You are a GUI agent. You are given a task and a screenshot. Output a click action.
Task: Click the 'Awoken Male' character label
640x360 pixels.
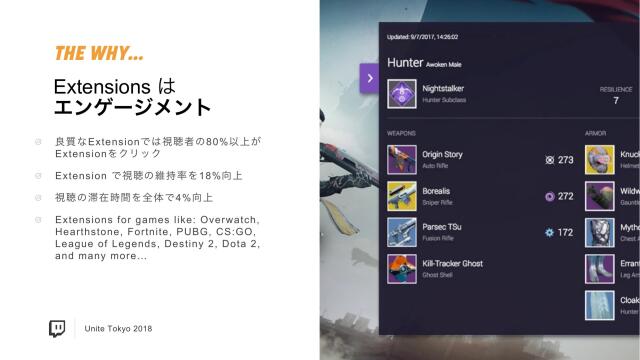(x=444, y=64)
